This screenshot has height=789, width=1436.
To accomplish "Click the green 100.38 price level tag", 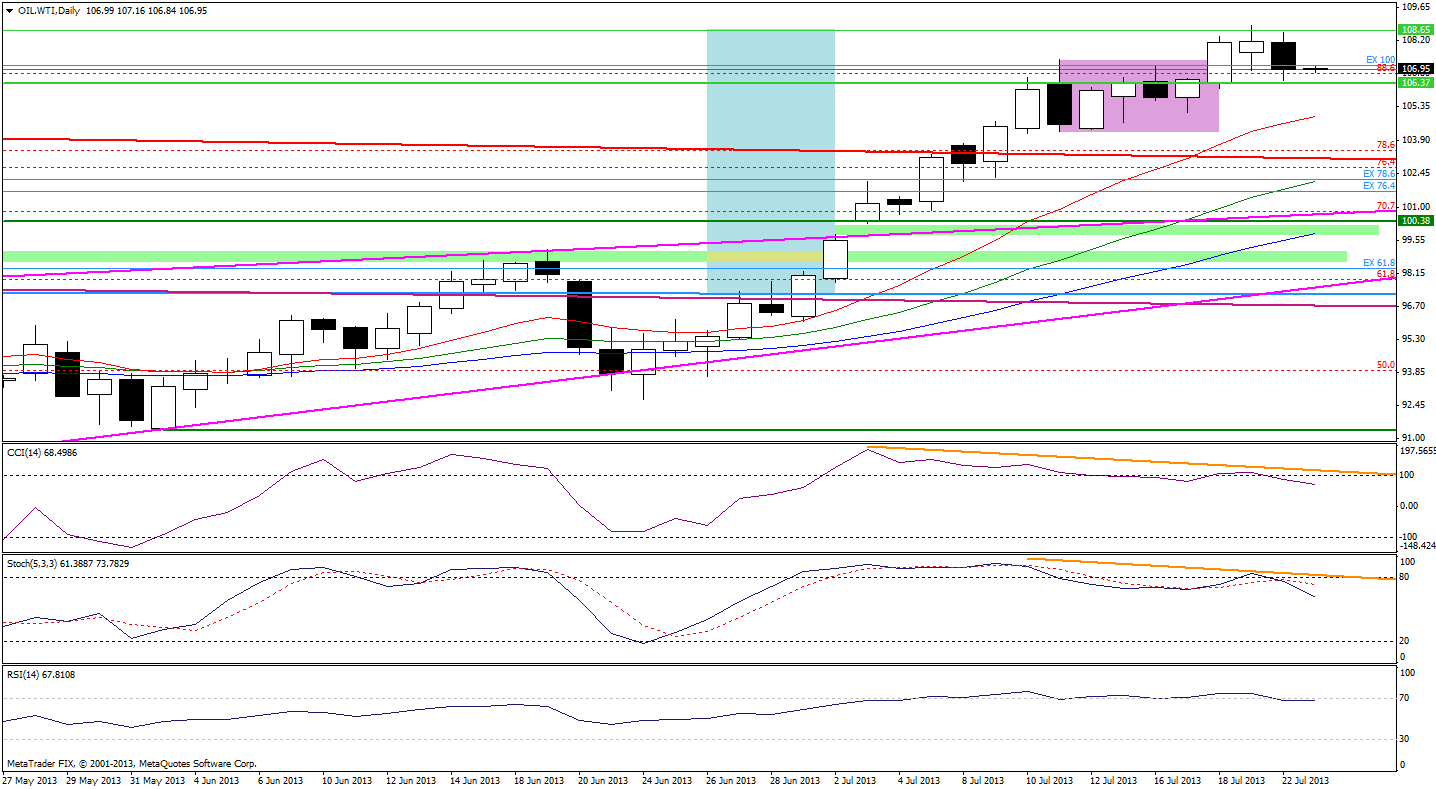I will pos(1414,220).
